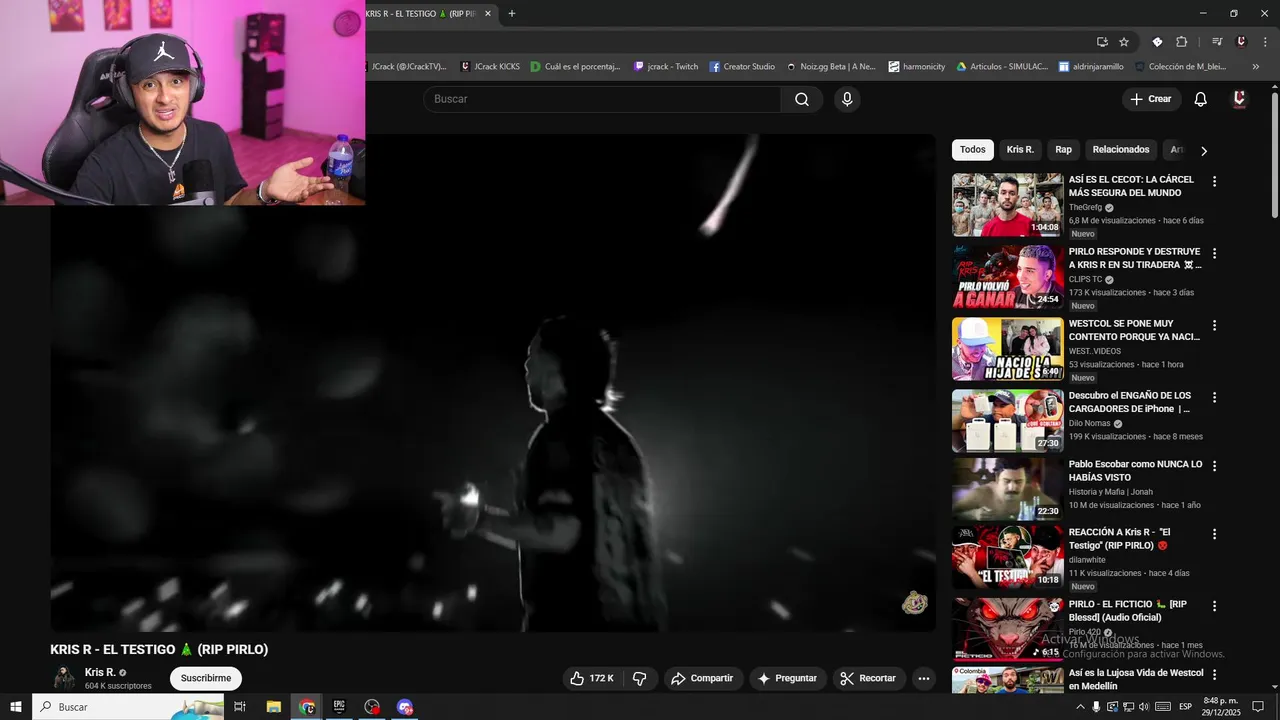Open ASÍ ES EL CECOT video thumbnail

coord(1007,205)
